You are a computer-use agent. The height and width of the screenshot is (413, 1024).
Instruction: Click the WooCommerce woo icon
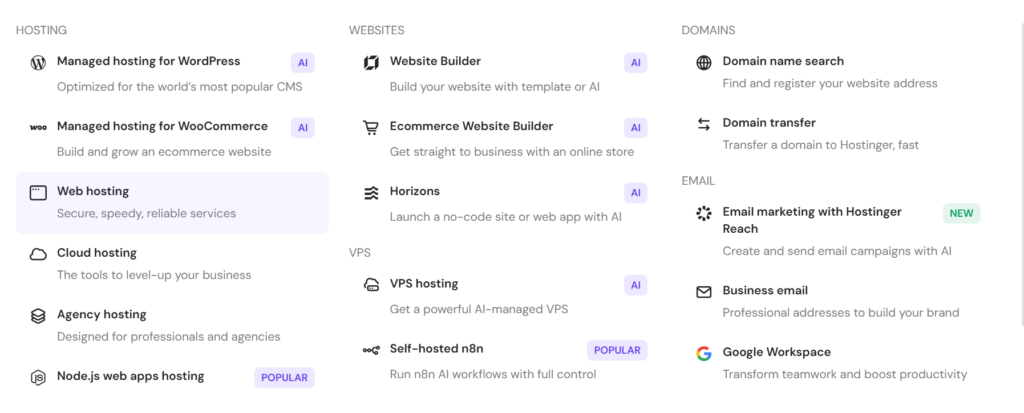pos(38,127)
